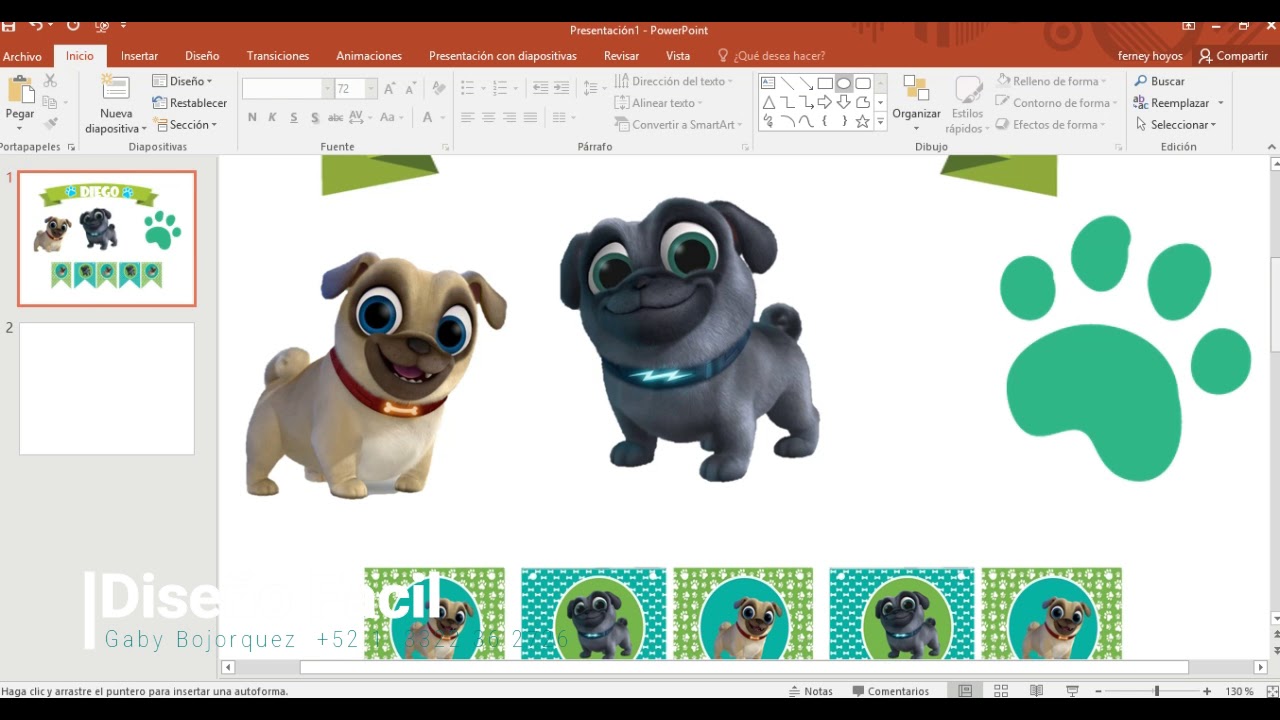Select the oval shape
Viewport: 1280px width, 720px height.
click(844, 83)
